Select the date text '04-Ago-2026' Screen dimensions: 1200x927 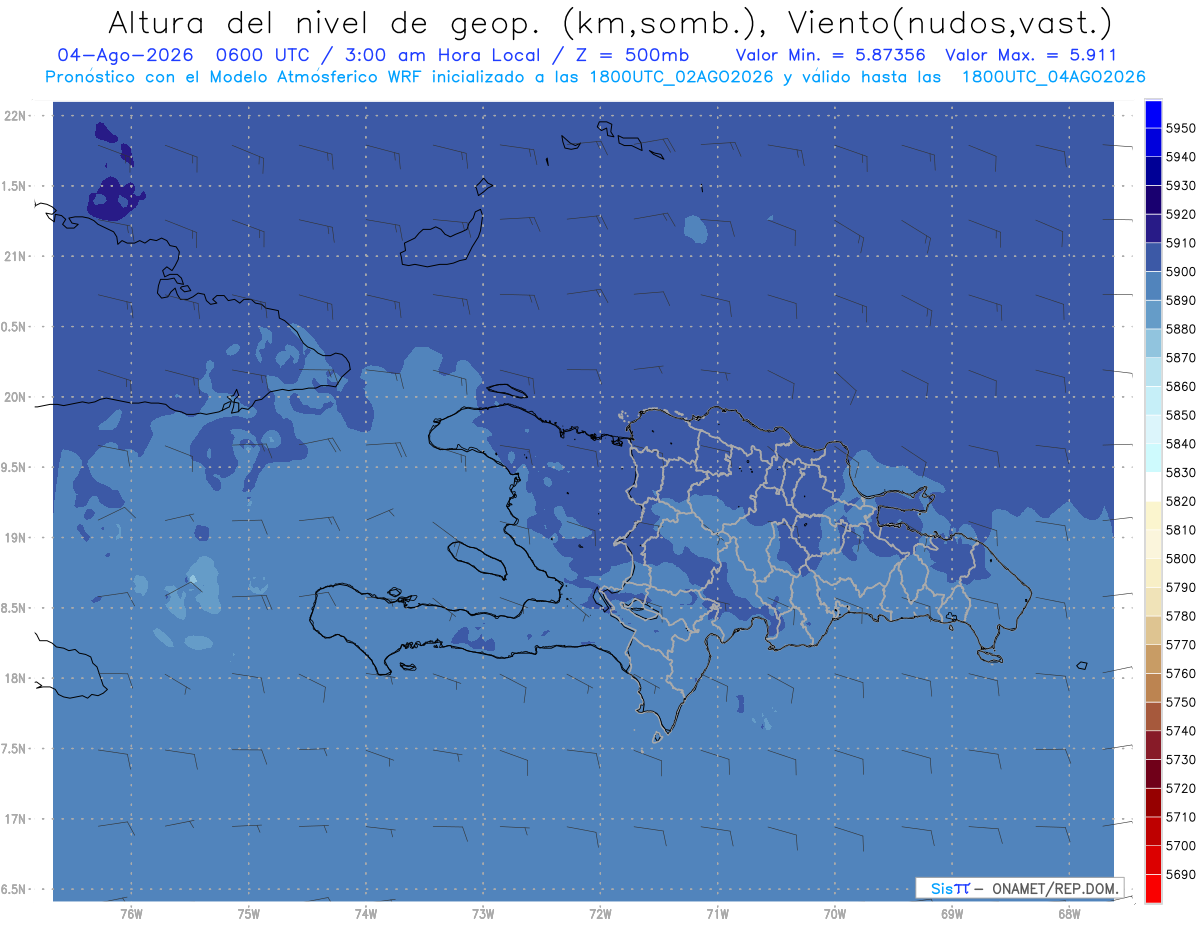coord(123,55)
